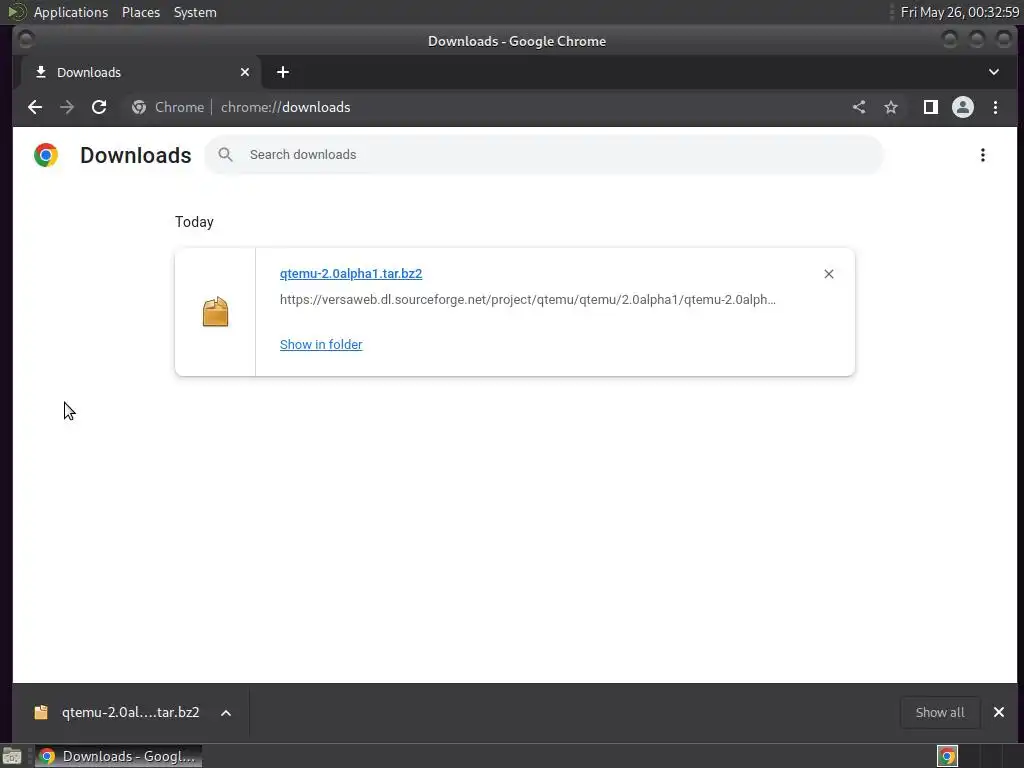Click the share icon in the address bar
This screenshot has height=768, width=1024.
(x=859, y=107)
